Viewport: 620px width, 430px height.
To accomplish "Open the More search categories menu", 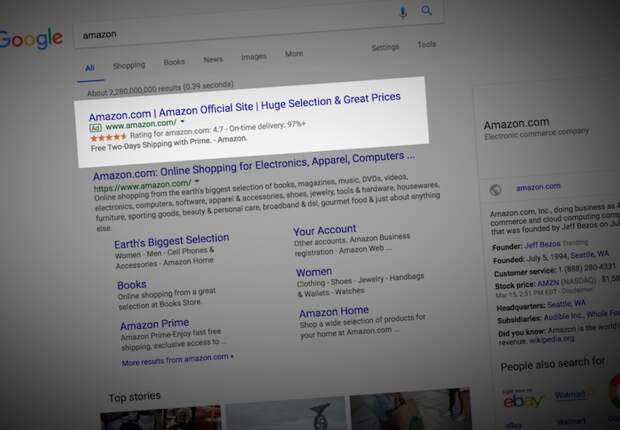I will (293, 54).
